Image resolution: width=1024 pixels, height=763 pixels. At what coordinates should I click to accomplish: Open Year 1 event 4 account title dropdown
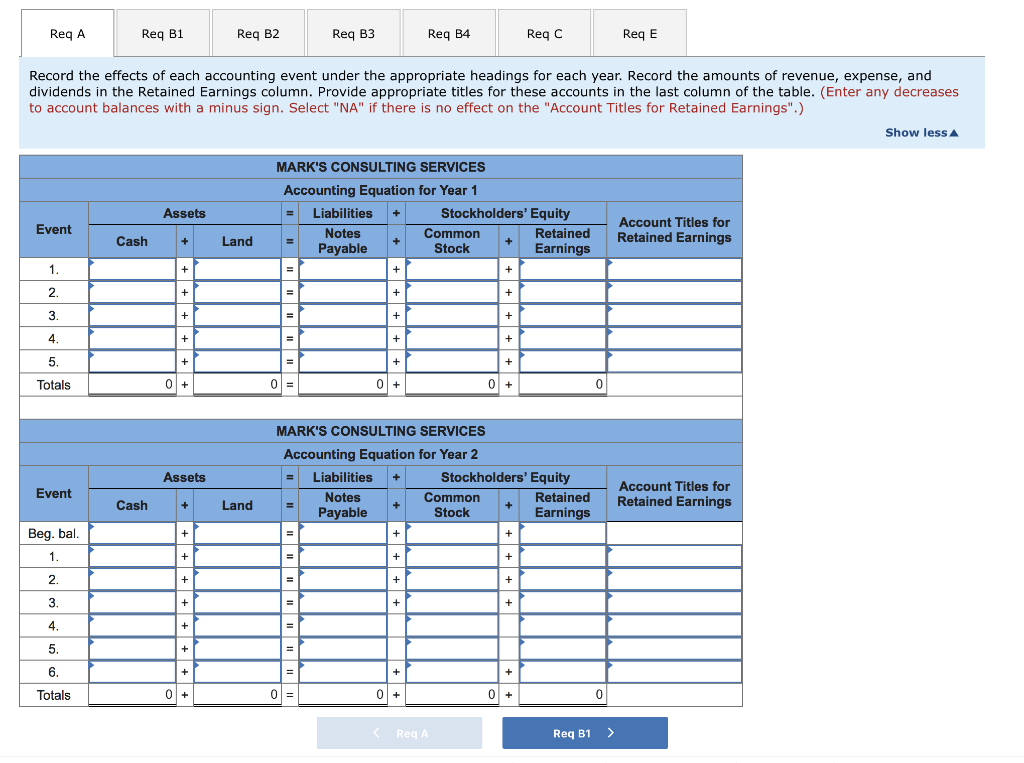point(675,338)
